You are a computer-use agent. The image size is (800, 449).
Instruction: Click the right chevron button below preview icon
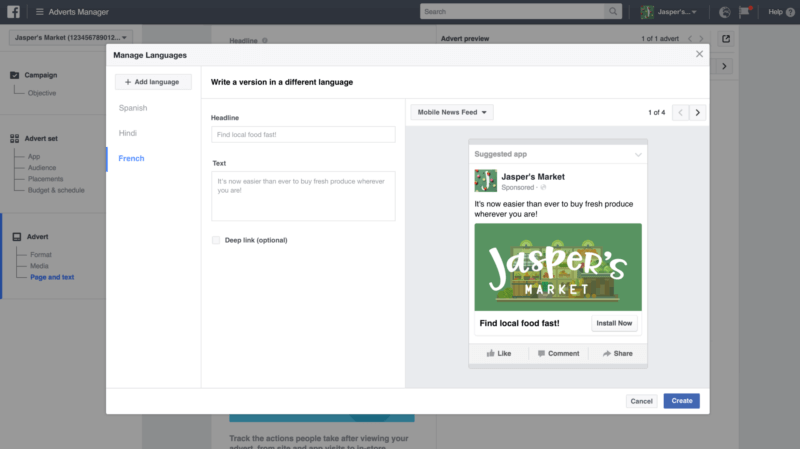[724, 66]
